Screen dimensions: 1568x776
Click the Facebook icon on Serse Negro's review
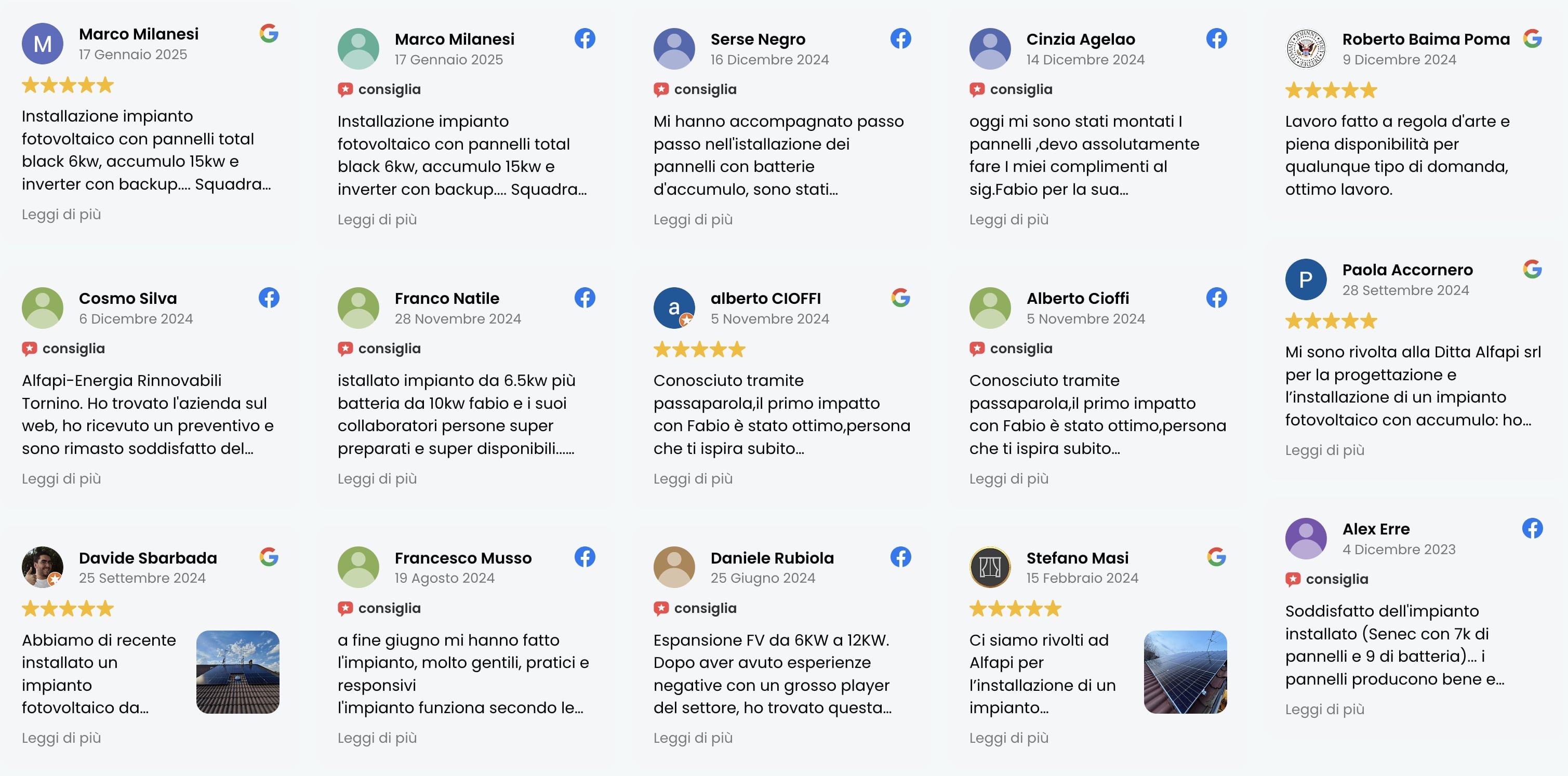pyautogui.click(x=900, y=39)
